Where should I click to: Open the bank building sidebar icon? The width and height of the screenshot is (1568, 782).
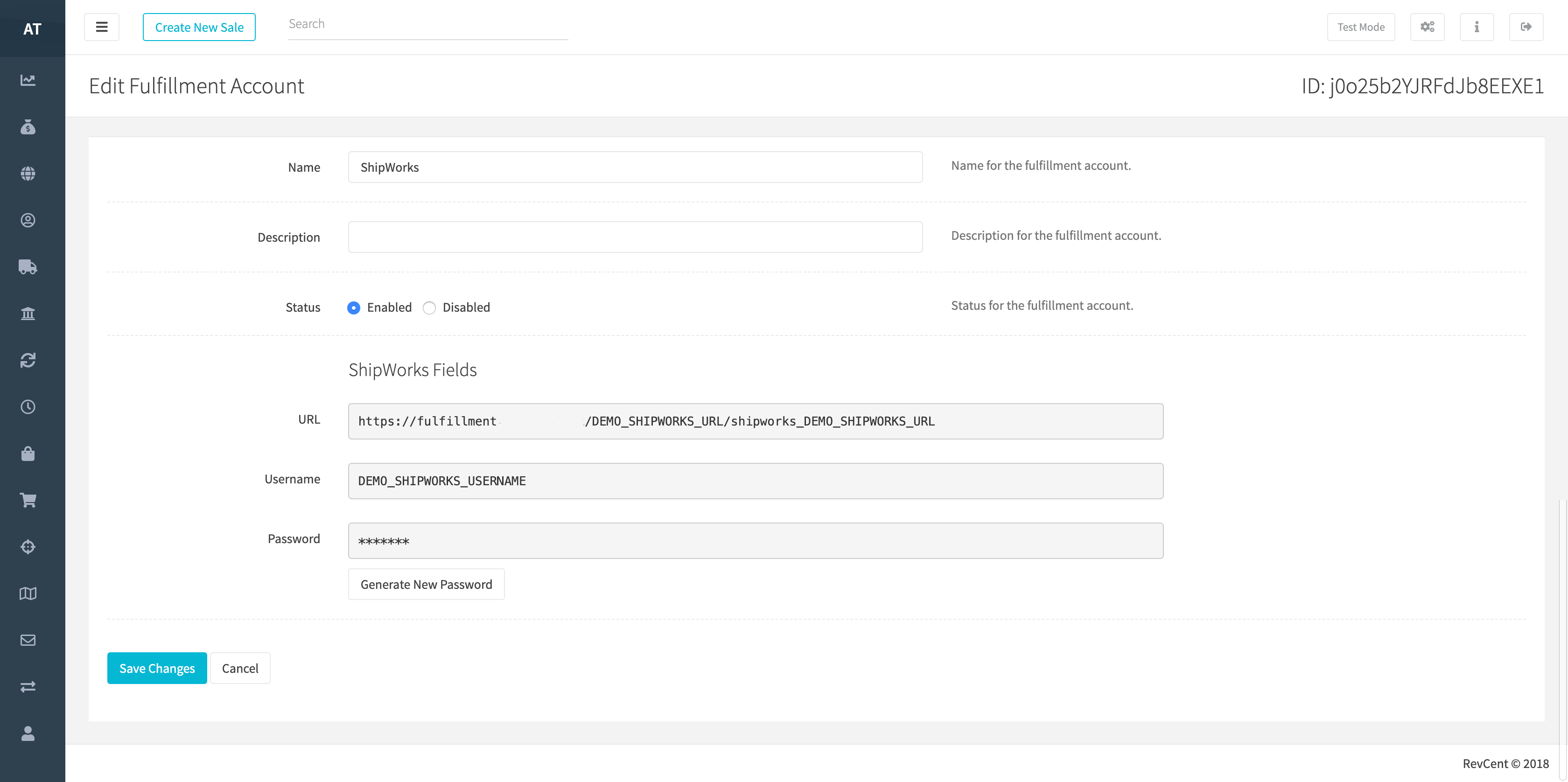click(x=28, y=314)
